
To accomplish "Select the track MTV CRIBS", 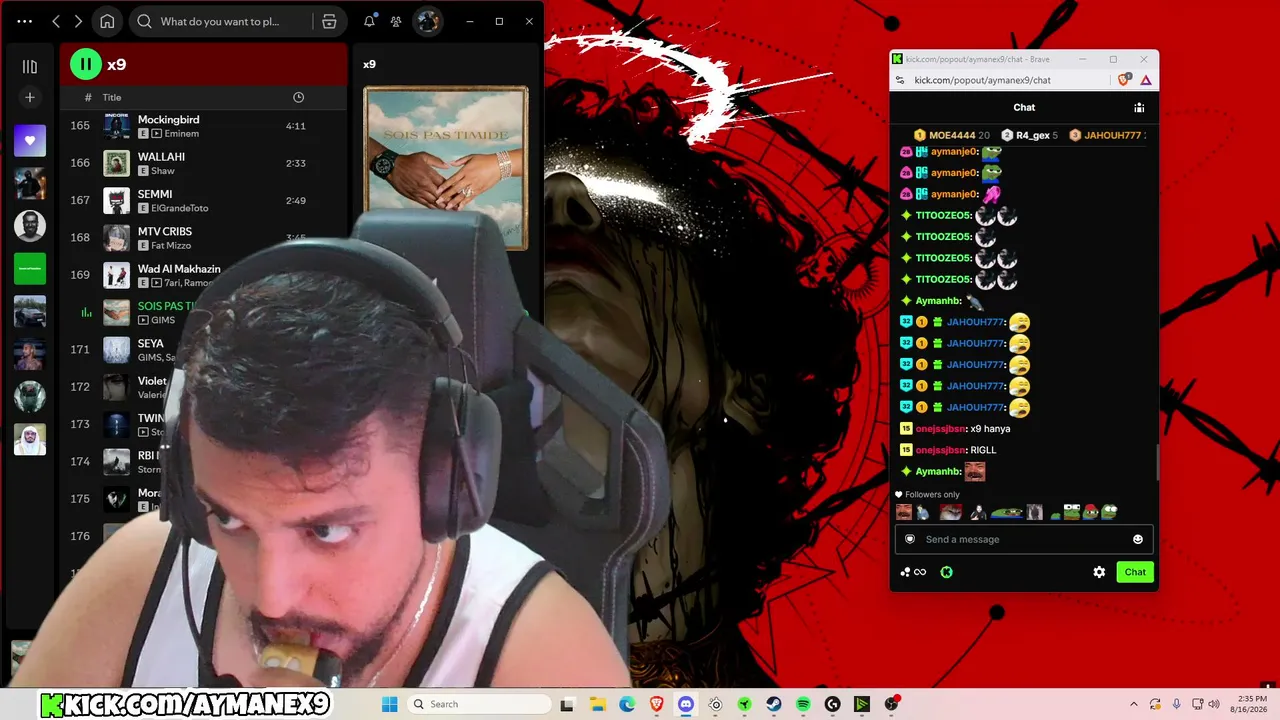I will [165, 231].
